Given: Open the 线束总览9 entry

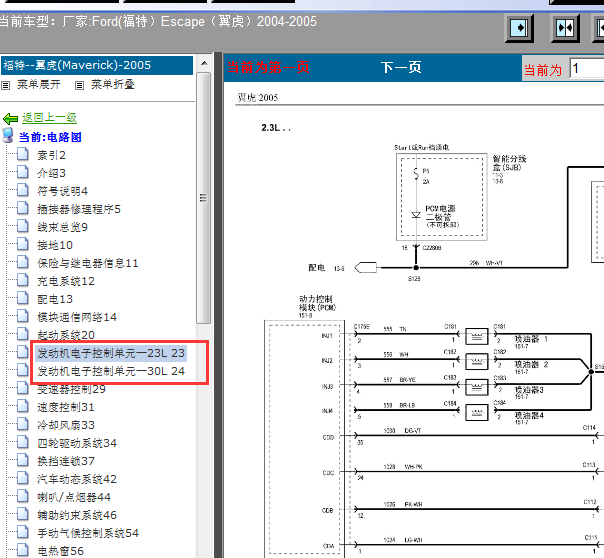Looking at the screenshot, I should 62,227.
